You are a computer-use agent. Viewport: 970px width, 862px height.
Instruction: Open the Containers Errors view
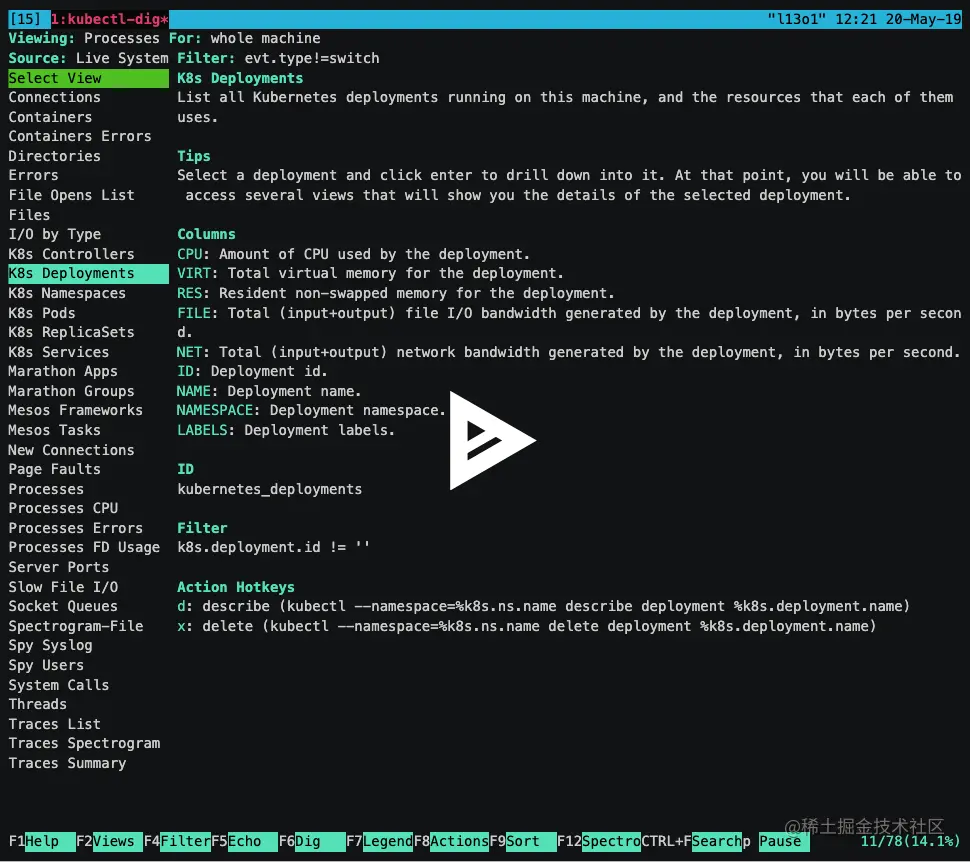(x=80, y=136)
